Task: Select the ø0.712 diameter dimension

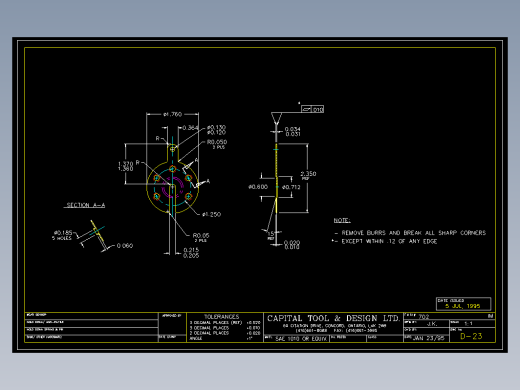Action: [x=291, y=187]
